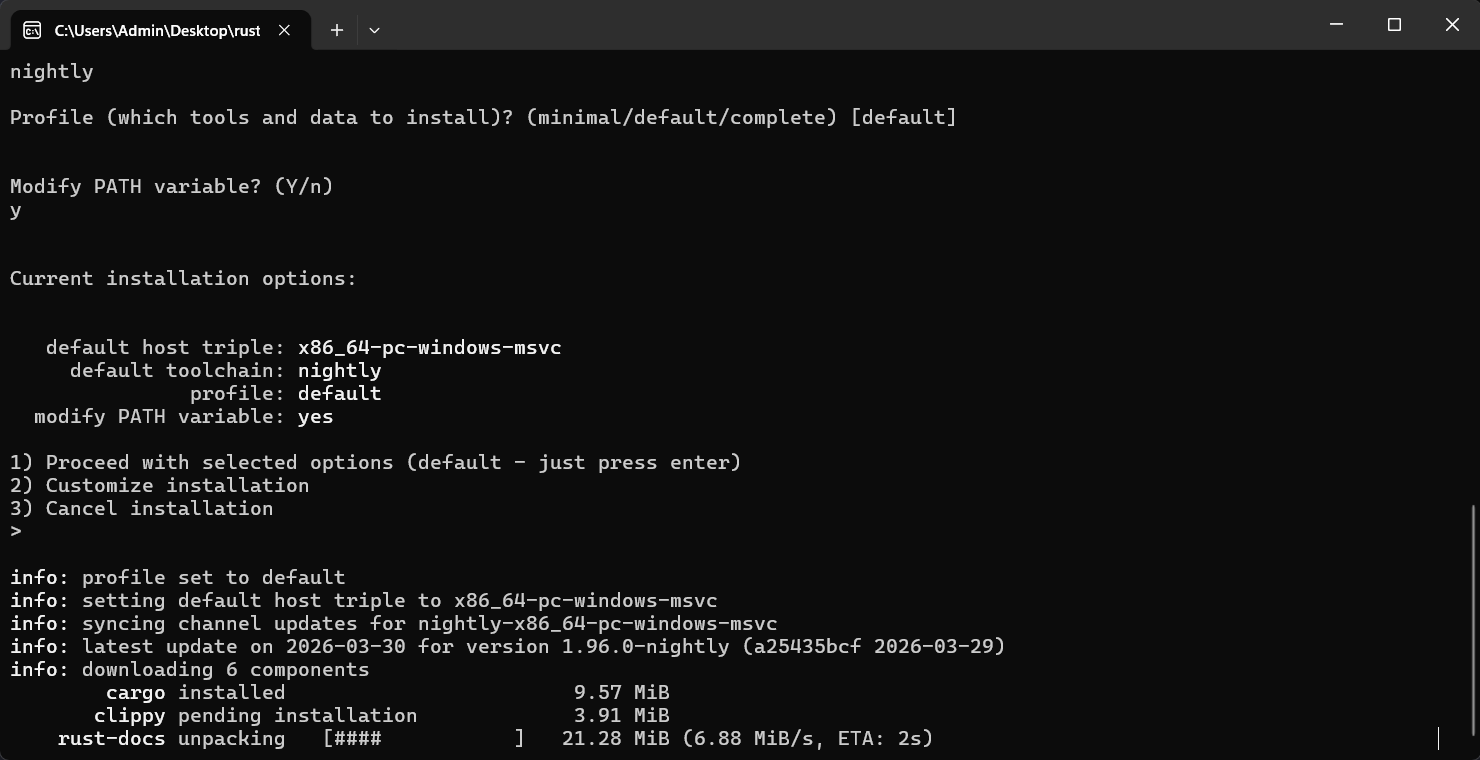Click the 'nightly' default toolchain value
Viewport: 1480px width, 760px height.
pos(339,371)
